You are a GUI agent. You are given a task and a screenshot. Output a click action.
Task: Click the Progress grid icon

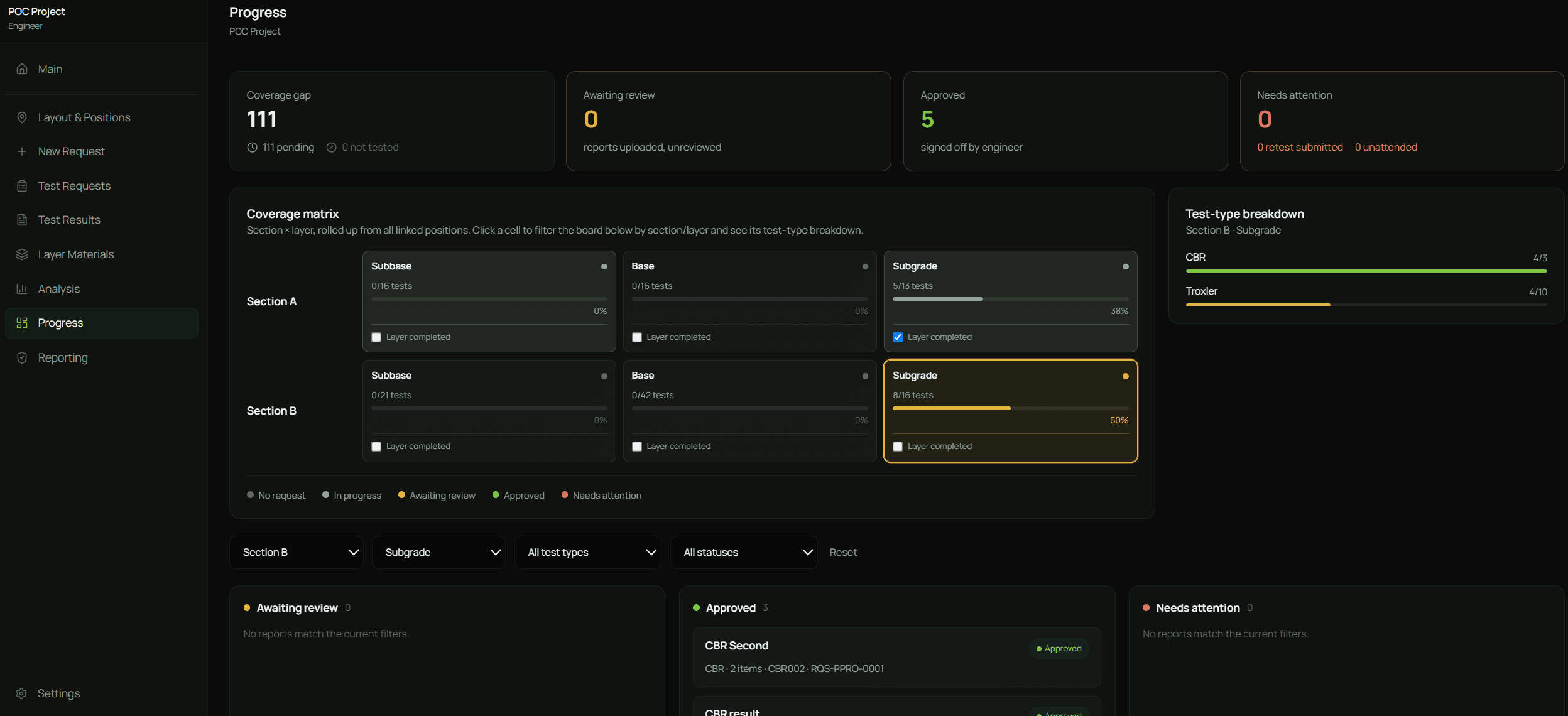[x=22, y=323]
